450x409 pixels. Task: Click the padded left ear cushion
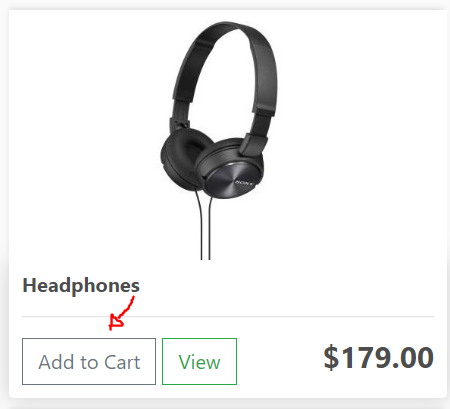182,157
